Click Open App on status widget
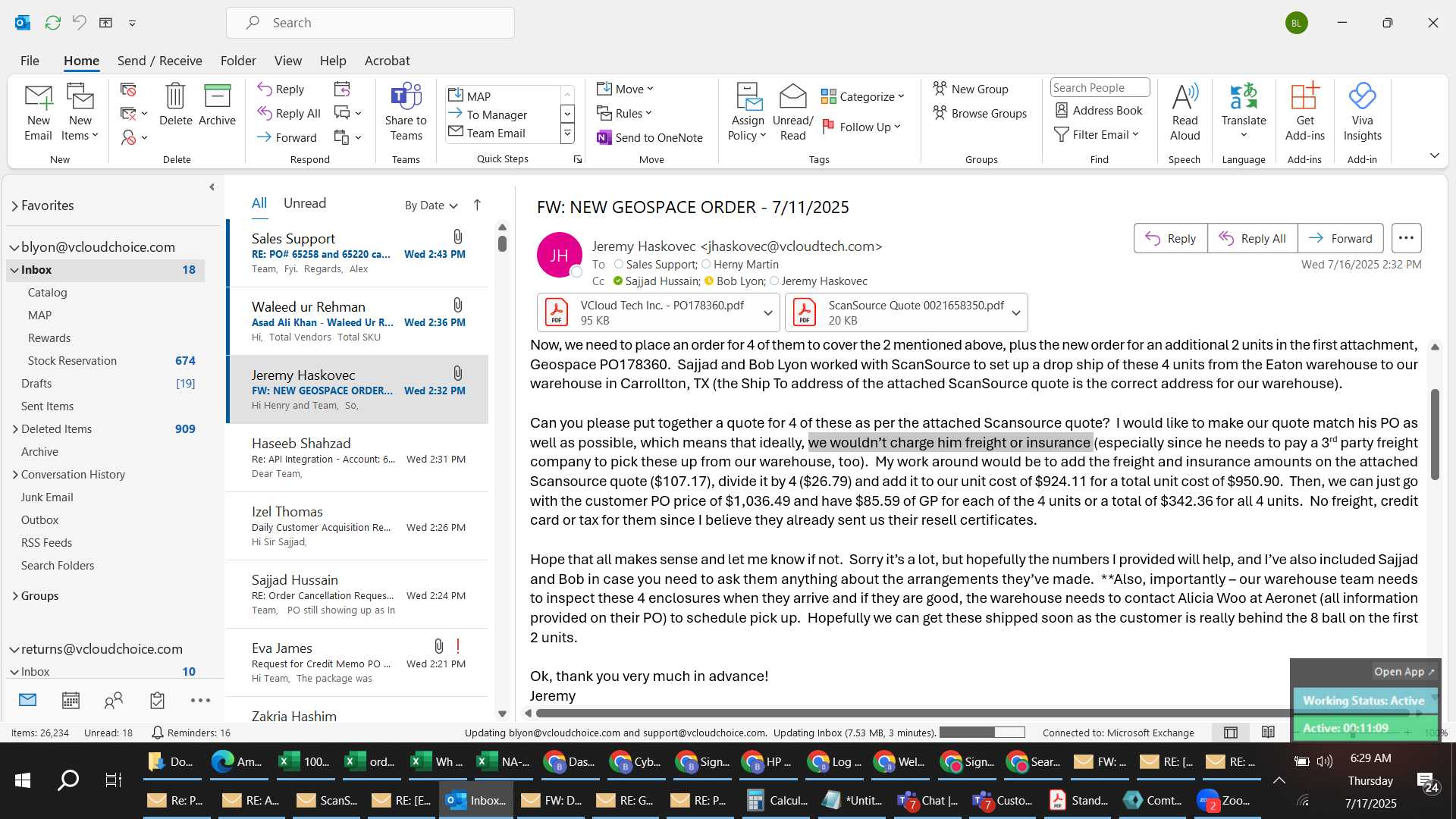Image resolution: width=1456 pixels, height=819 pixels. [x=1404, y=671]
